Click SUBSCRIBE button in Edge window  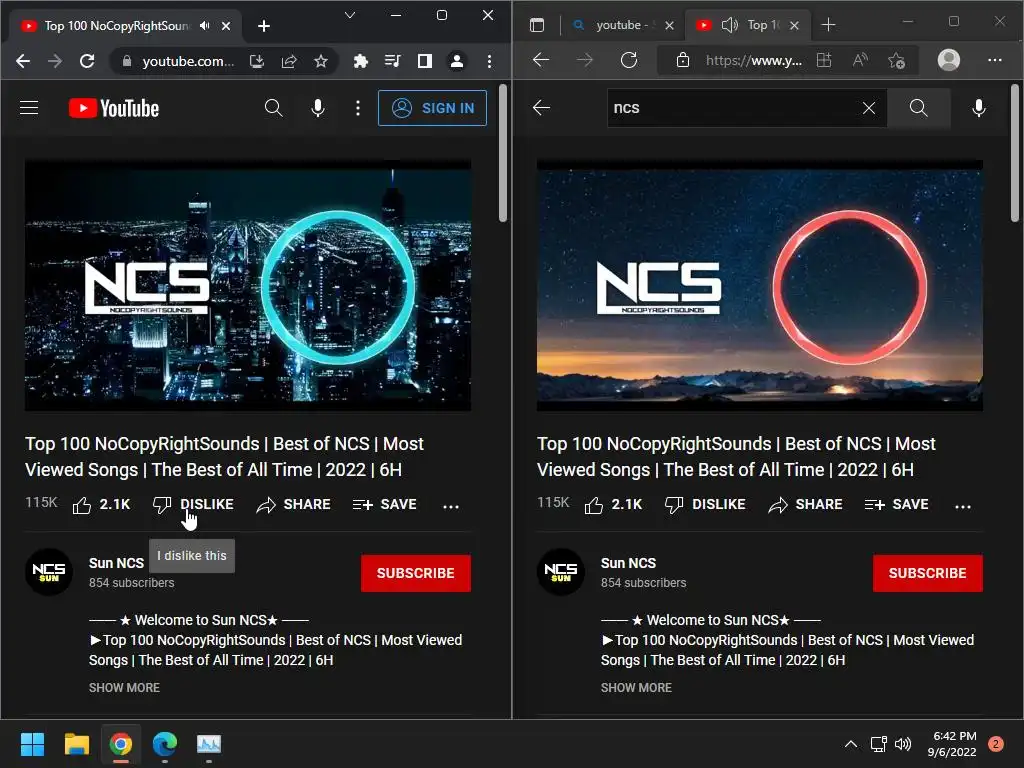[928, 573]
